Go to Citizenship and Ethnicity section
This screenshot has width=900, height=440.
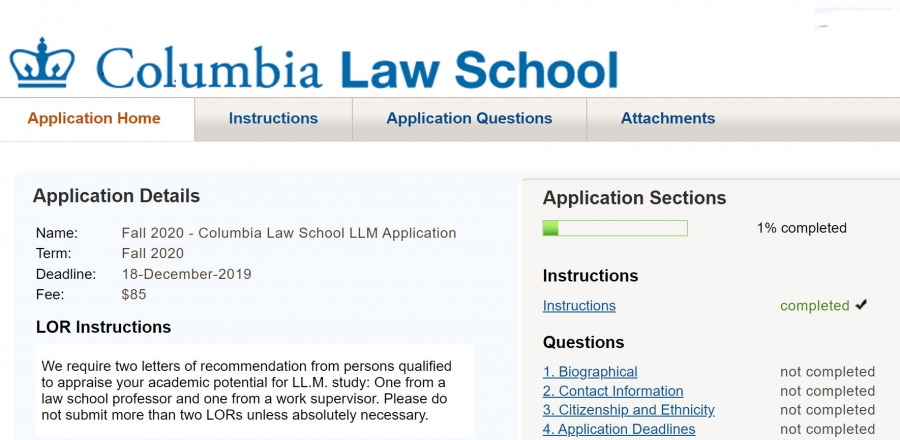point(629,410)
